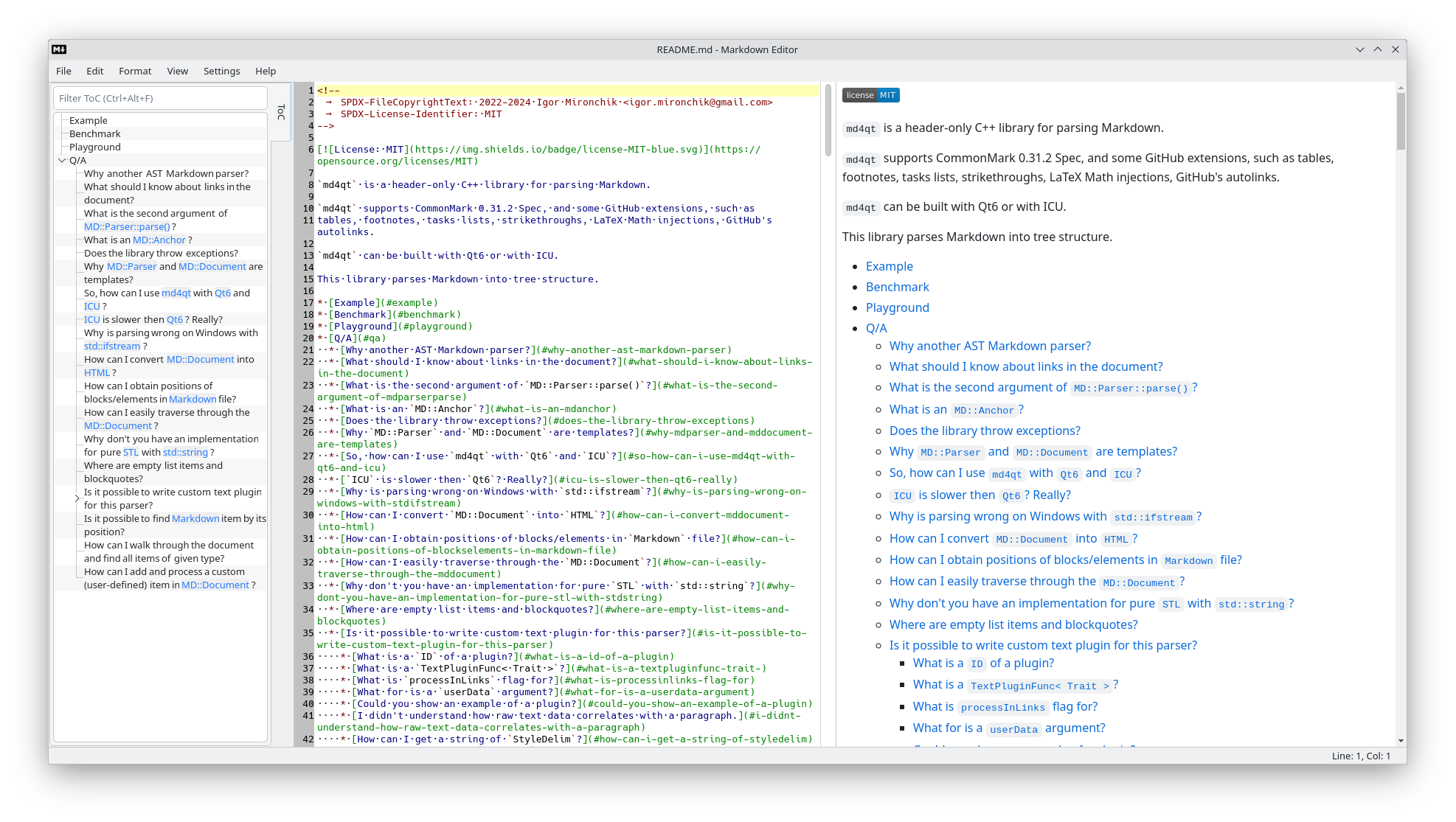Toggle the vertical ToC side tab
1456x822 pixels.
click(x=281, y=111)
